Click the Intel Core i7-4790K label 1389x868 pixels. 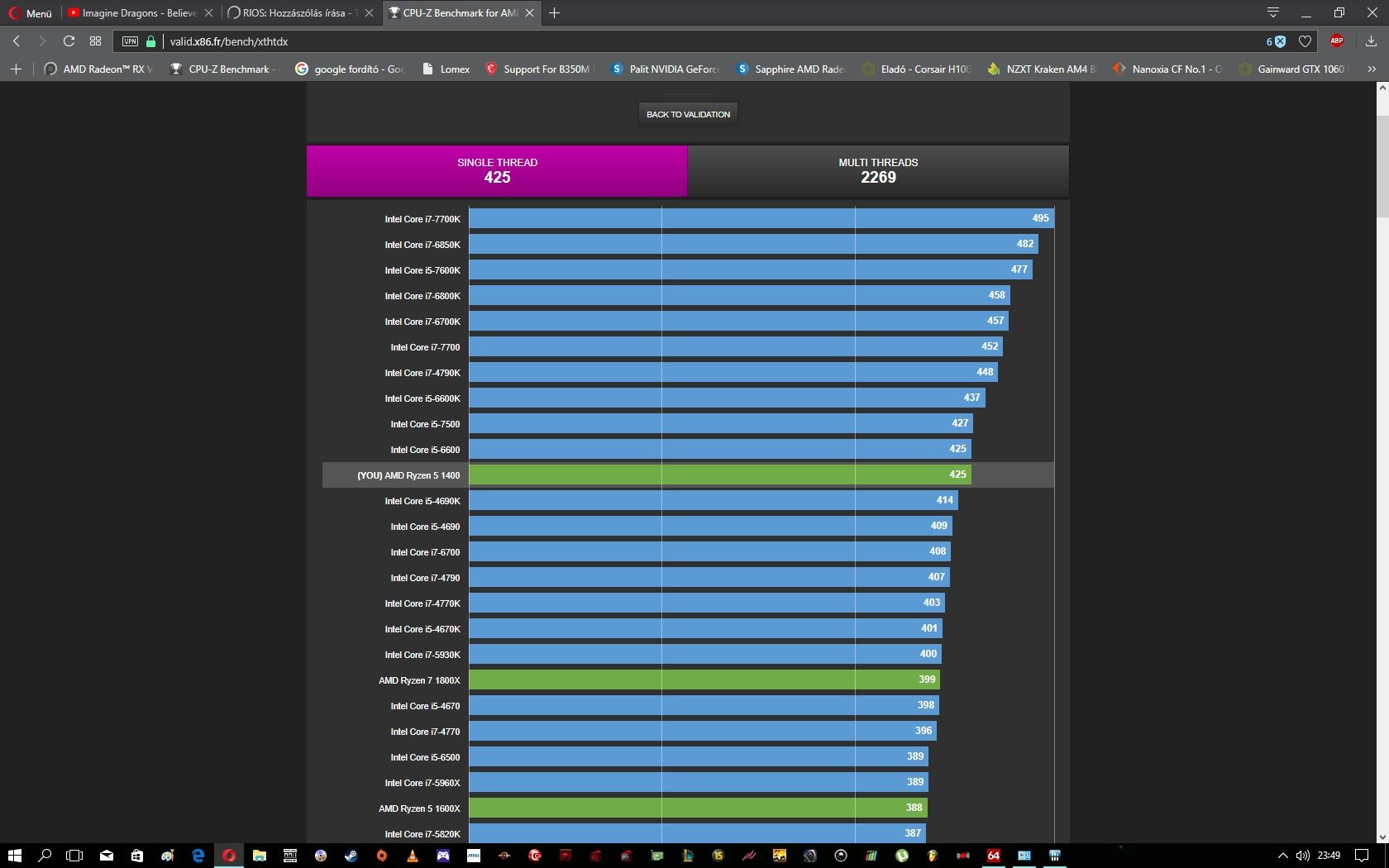pos(422,373)
